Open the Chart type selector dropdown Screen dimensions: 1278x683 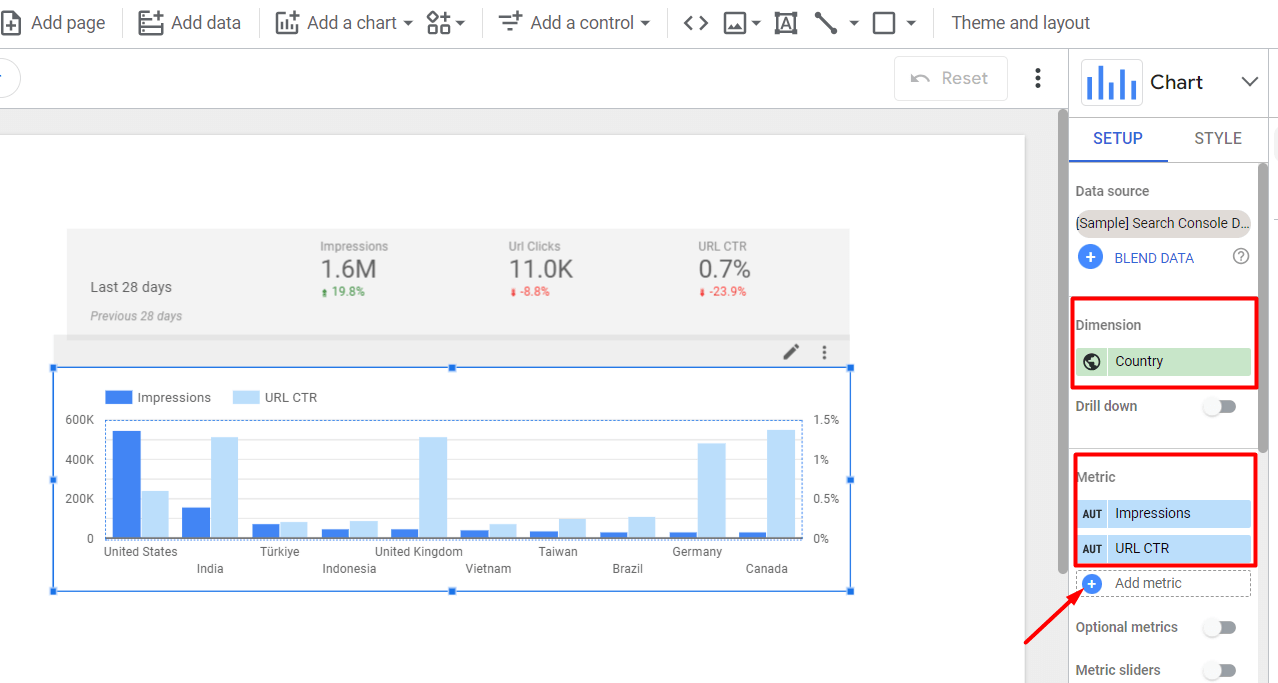pyautogui.click(x=1249, y=82)
